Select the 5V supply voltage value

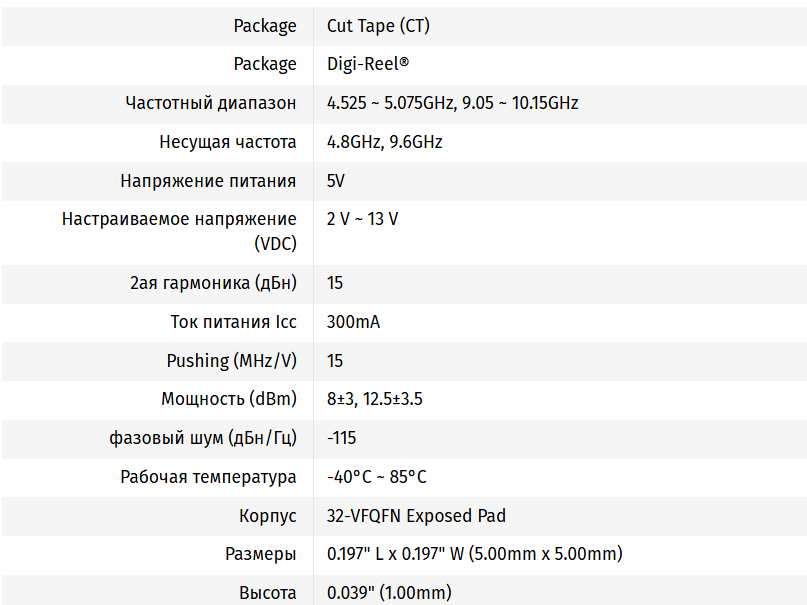click(336, 181)
